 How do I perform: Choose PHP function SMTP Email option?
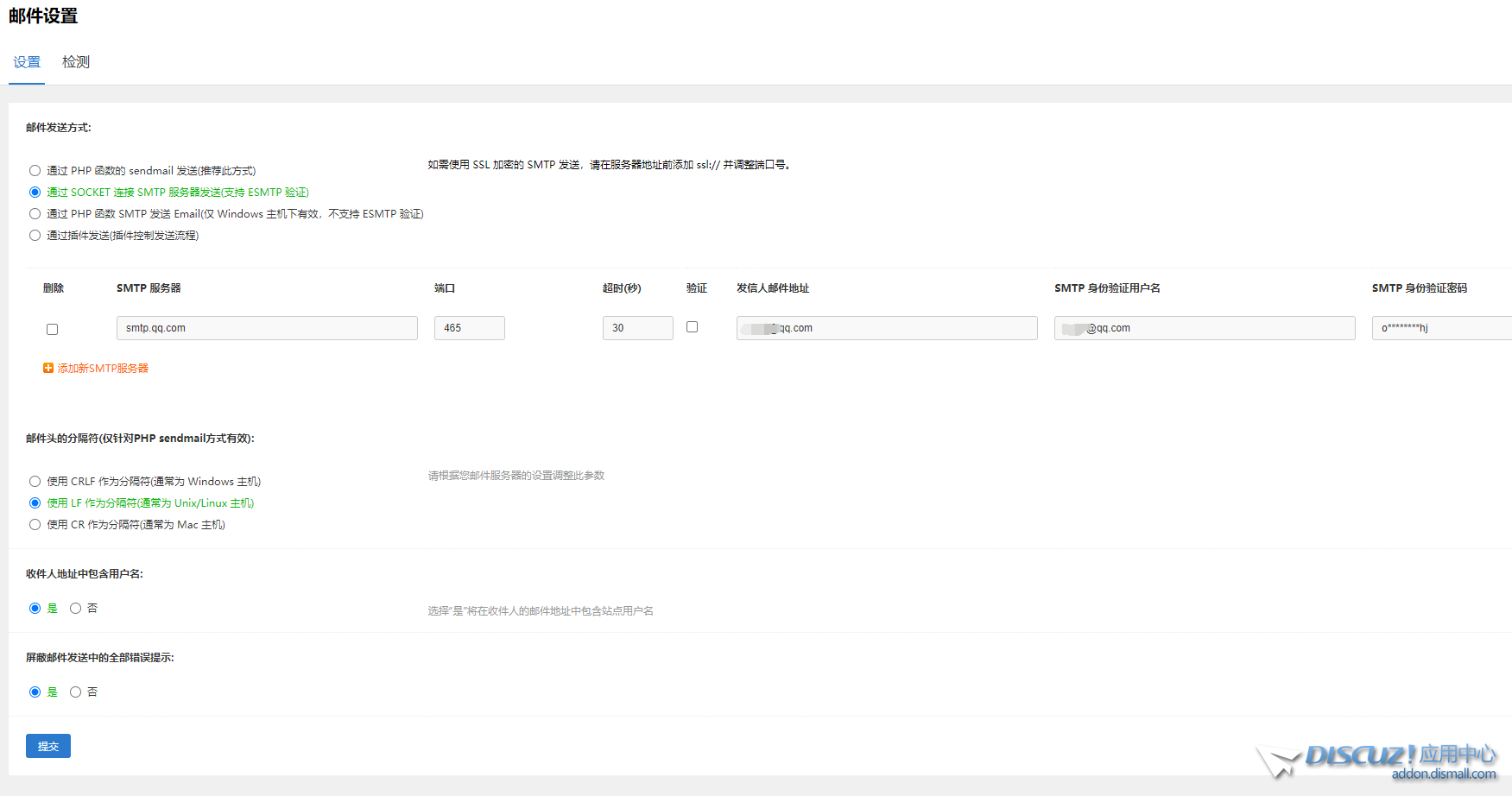point(35,214)
